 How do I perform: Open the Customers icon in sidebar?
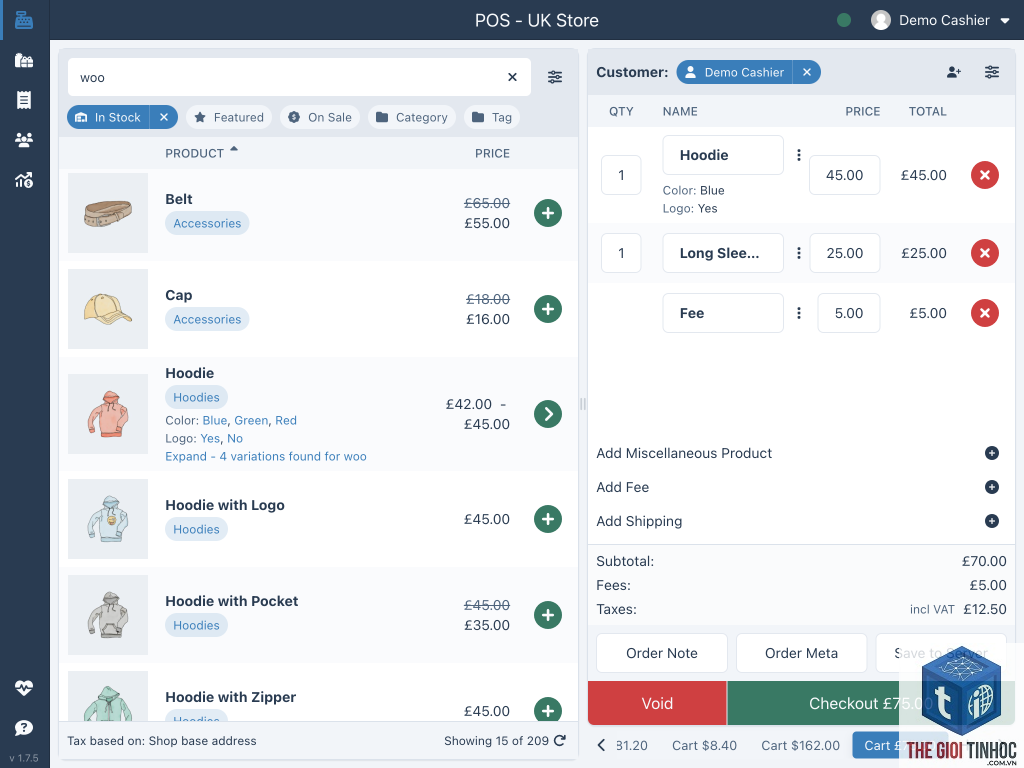tap(24, 140)
